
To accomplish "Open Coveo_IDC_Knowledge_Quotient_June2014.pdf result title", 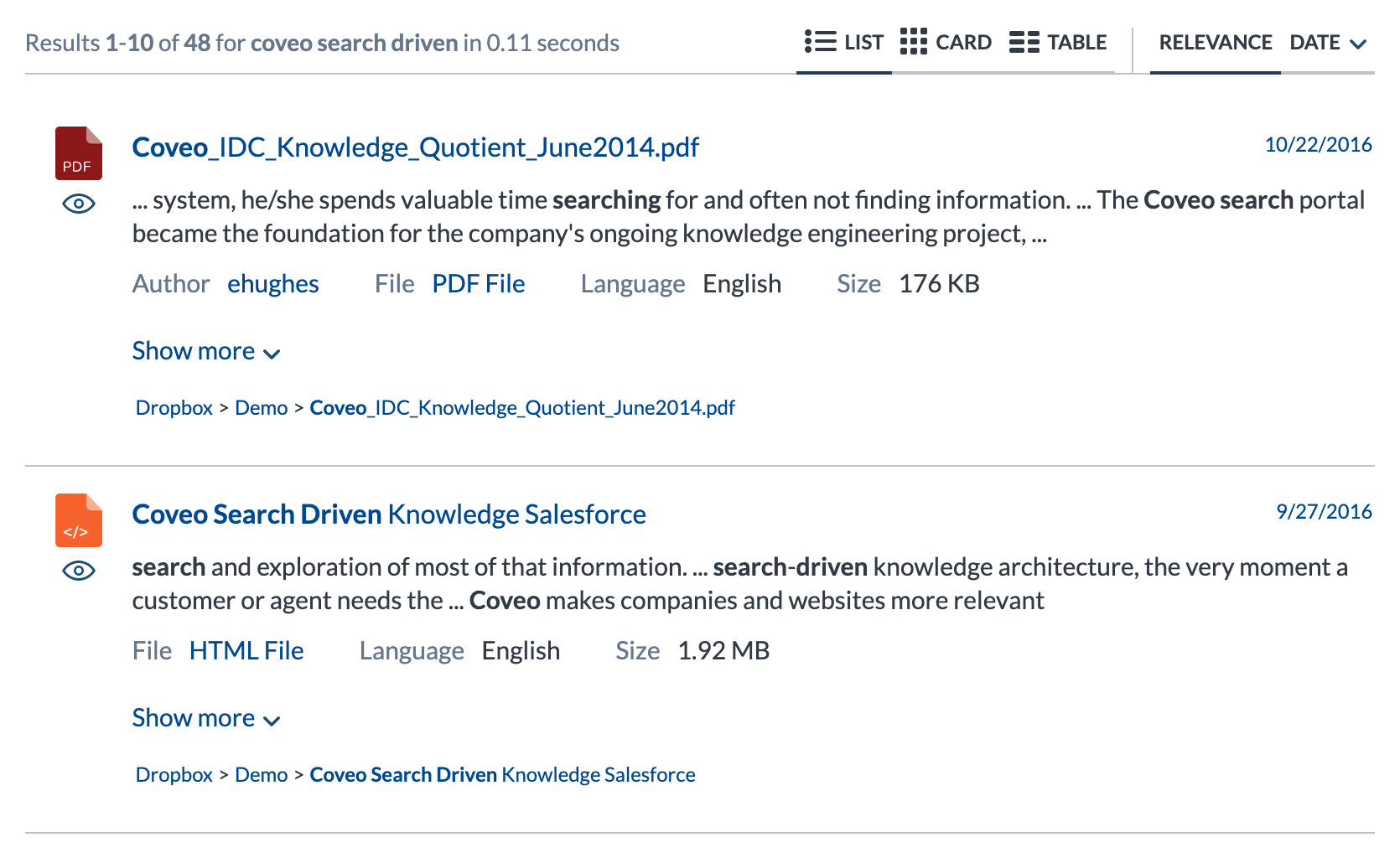I will 416,147.
